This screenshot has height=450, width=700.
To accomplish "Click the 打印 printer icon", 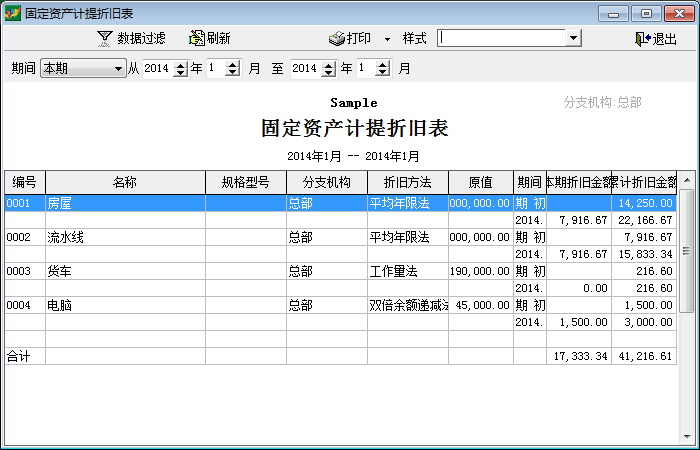I will [337, 38].
